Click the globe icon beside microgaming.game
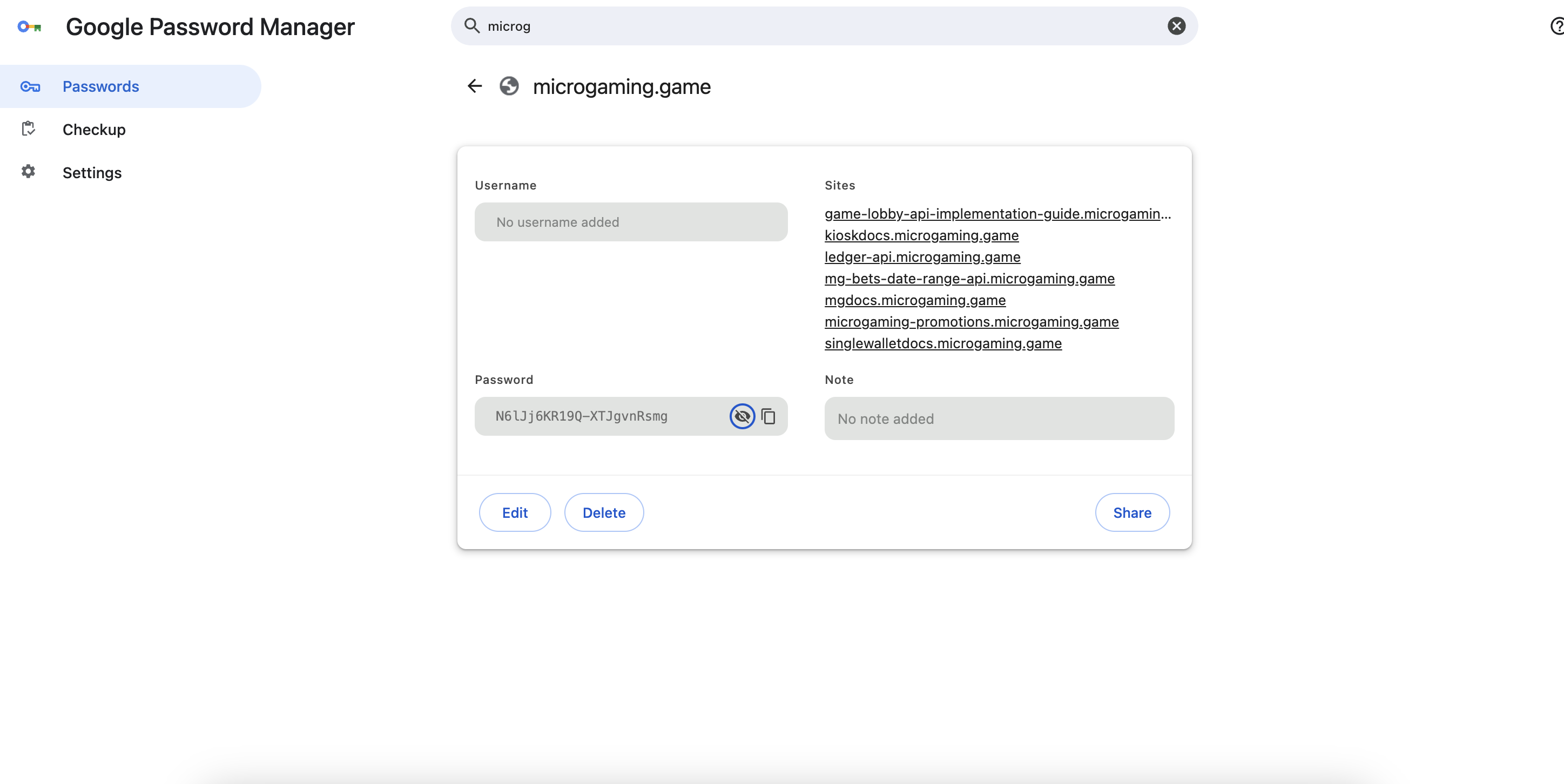The height and width of the screenshot is (784, 1564). tap(509, 86)
